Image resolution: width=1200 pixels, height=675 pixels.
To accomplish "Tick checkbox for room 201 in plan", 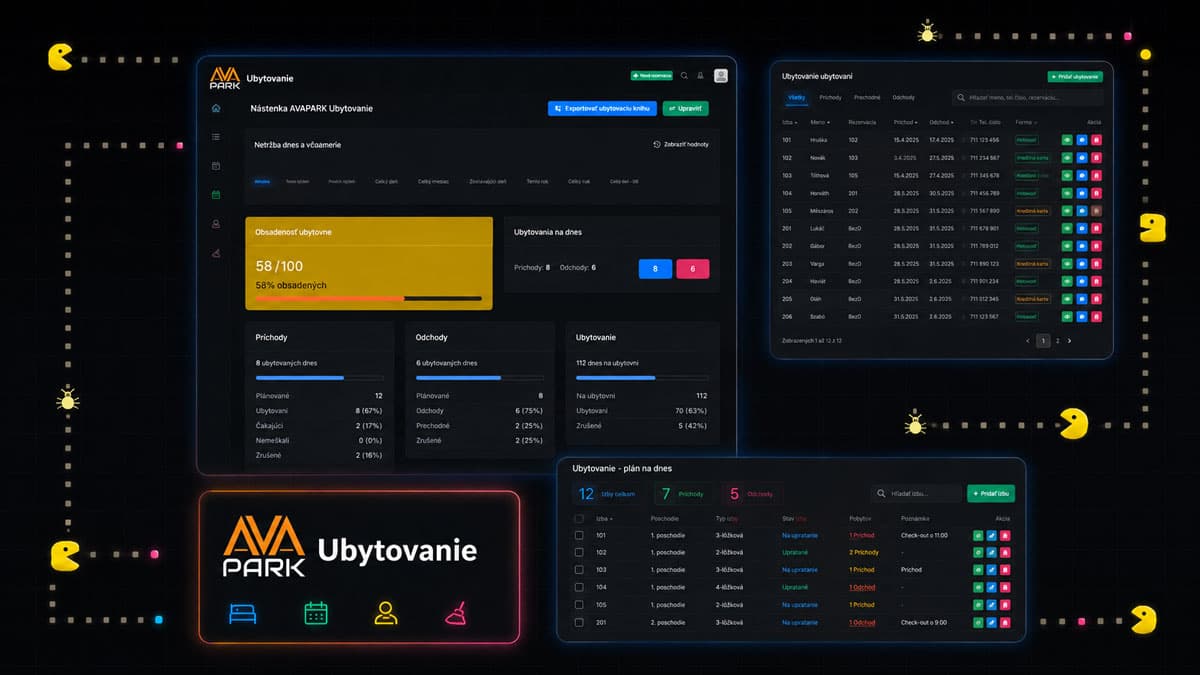I will point(579,622).
